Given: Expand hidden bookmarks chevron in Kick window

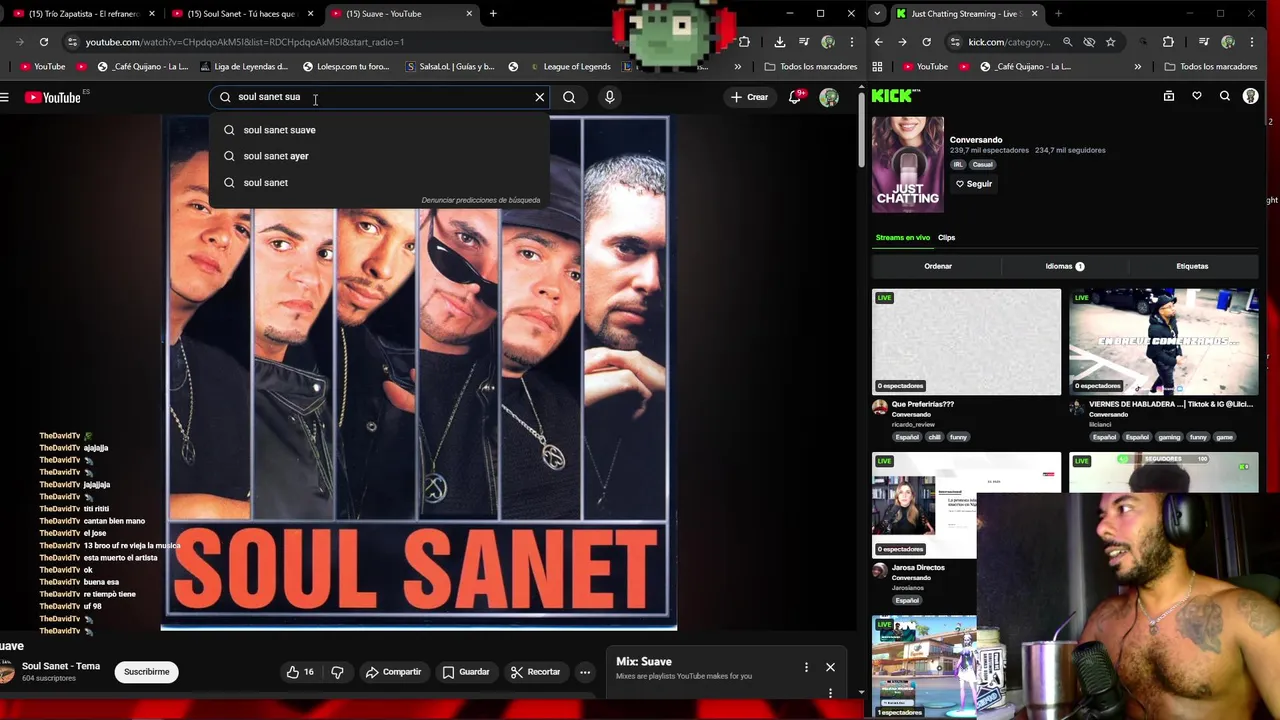Looking at the screenshot, I should coord(1138,67).
